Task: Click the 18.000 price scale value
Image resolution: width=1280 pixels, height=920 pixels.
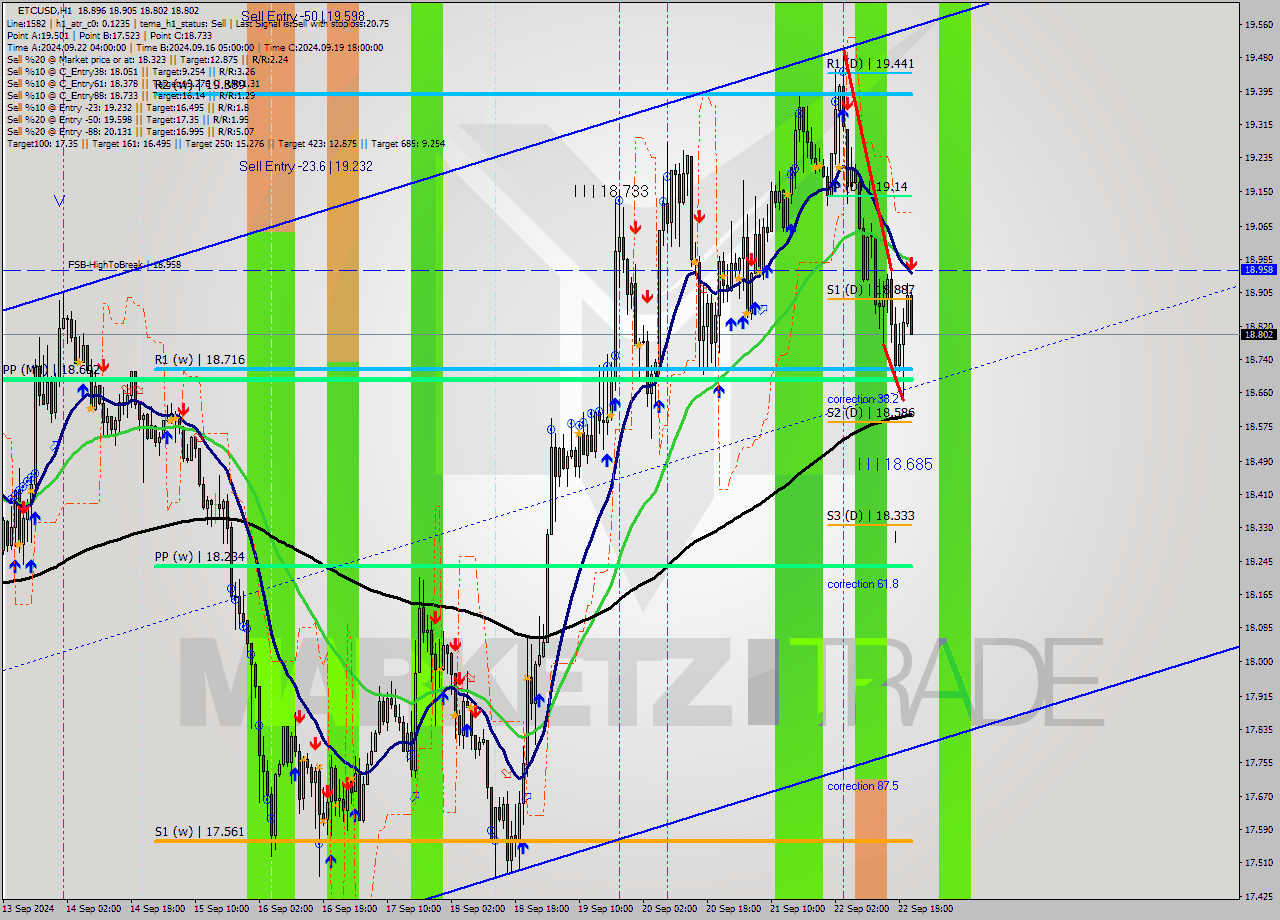Action: (1258, 661)
